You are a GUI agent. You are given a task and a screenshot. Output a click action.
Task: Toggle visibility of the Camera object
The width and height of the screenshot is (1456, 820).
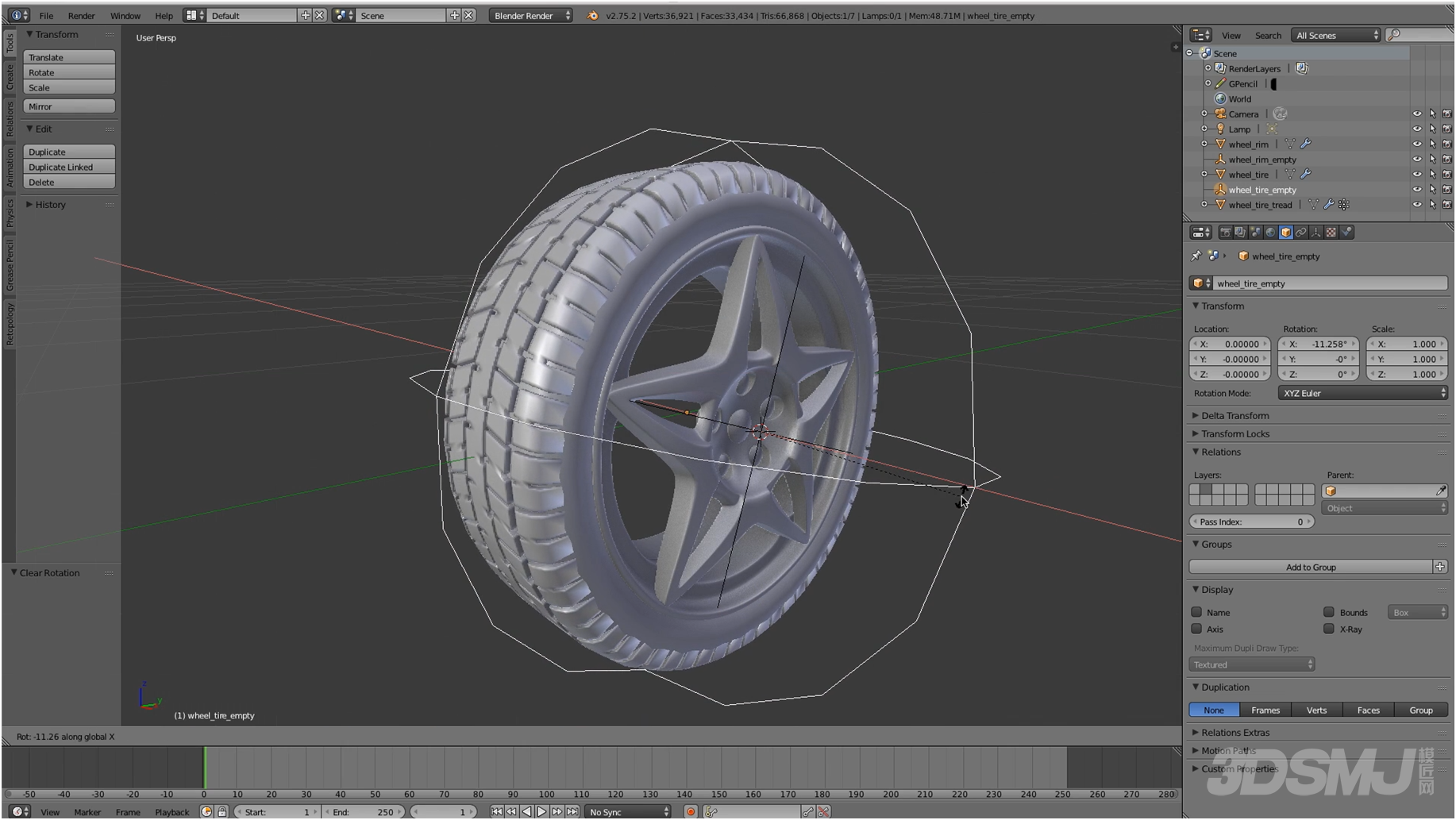[1416, 114]
